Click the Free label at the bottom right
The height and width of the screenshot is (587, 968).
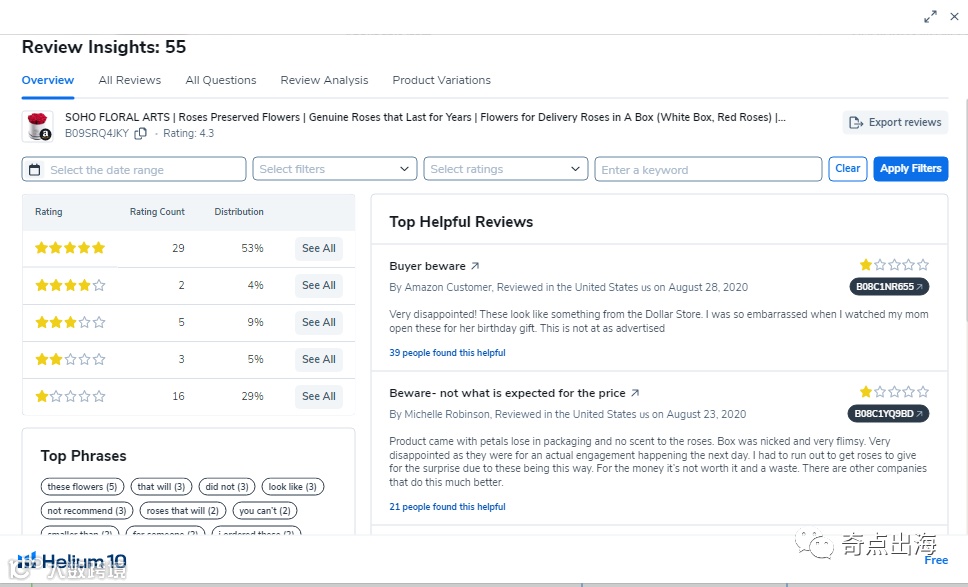pyautogui.click(x=936, y=560)
